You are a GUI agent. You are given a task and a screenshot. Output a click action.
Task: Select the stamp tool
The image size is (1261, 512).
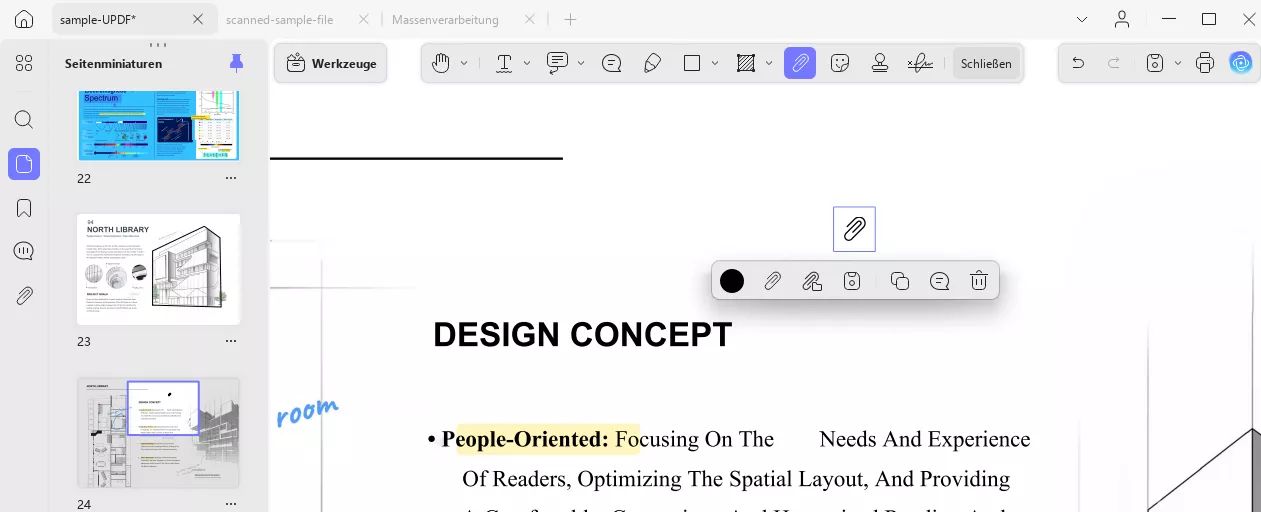[x=880, y=63]
